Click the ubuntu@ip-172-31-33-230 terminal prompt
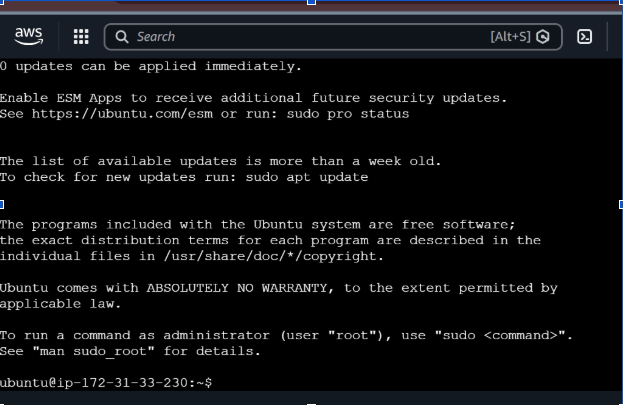 click(x=106, y=383)
